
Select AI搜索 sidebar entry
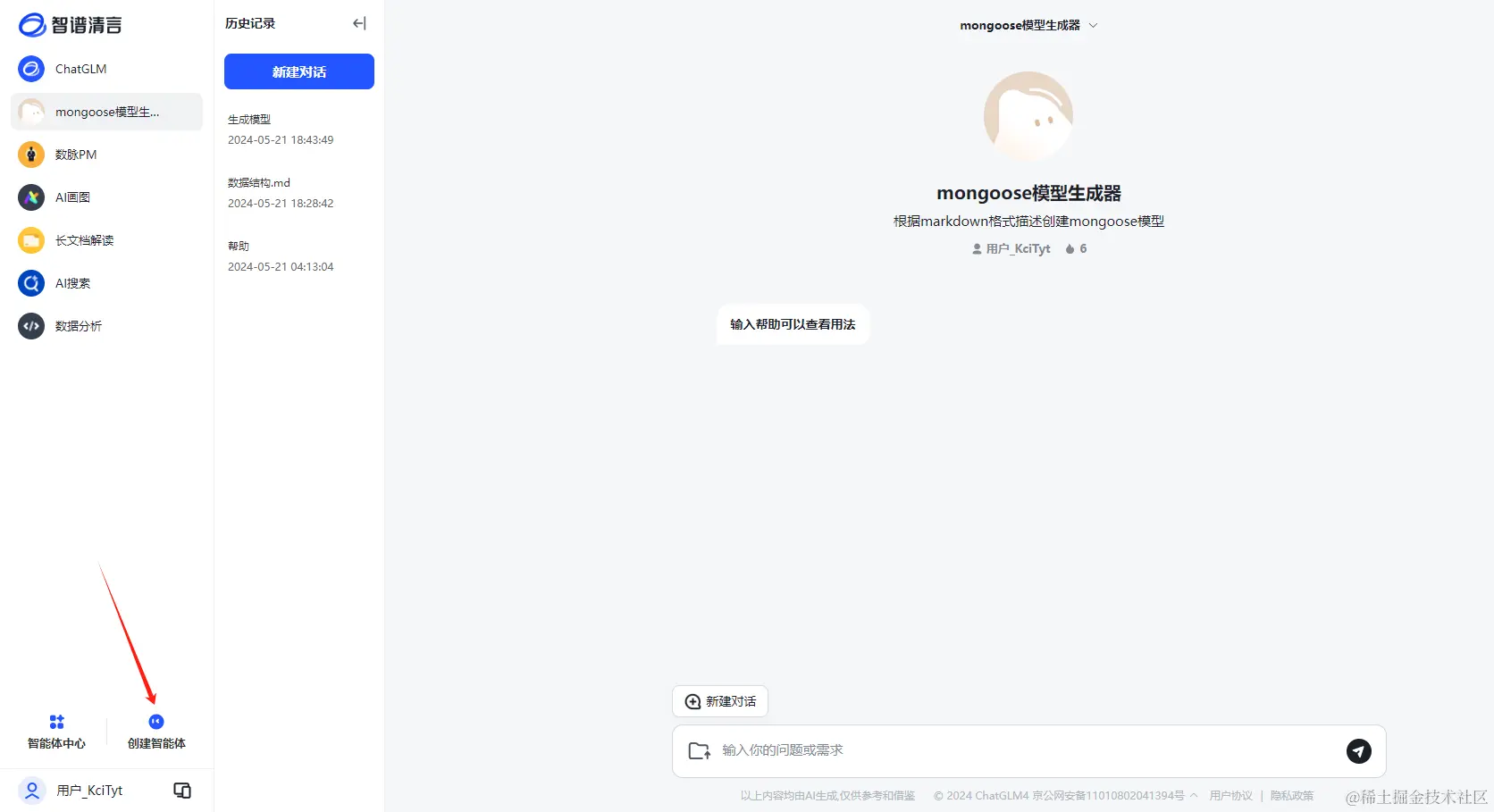click(106, 283)
